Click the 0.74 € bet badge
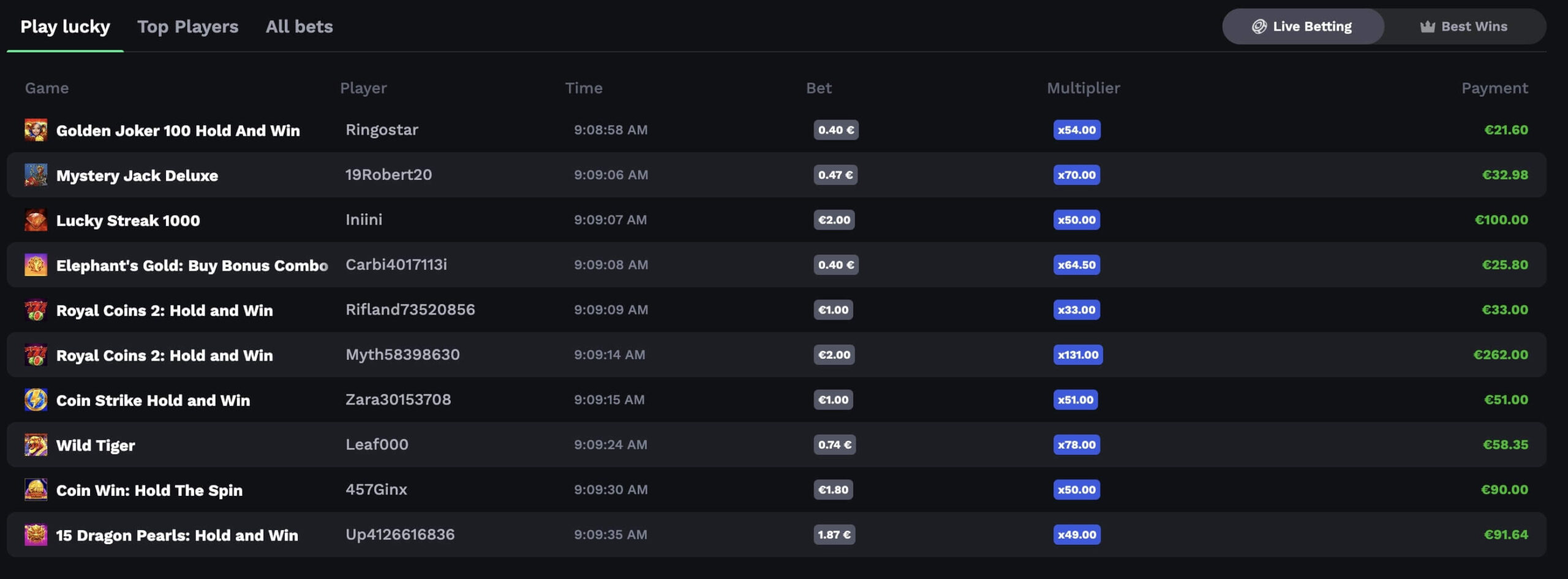The height and width of the screenshot is (579, 1568). click(834, 445)
